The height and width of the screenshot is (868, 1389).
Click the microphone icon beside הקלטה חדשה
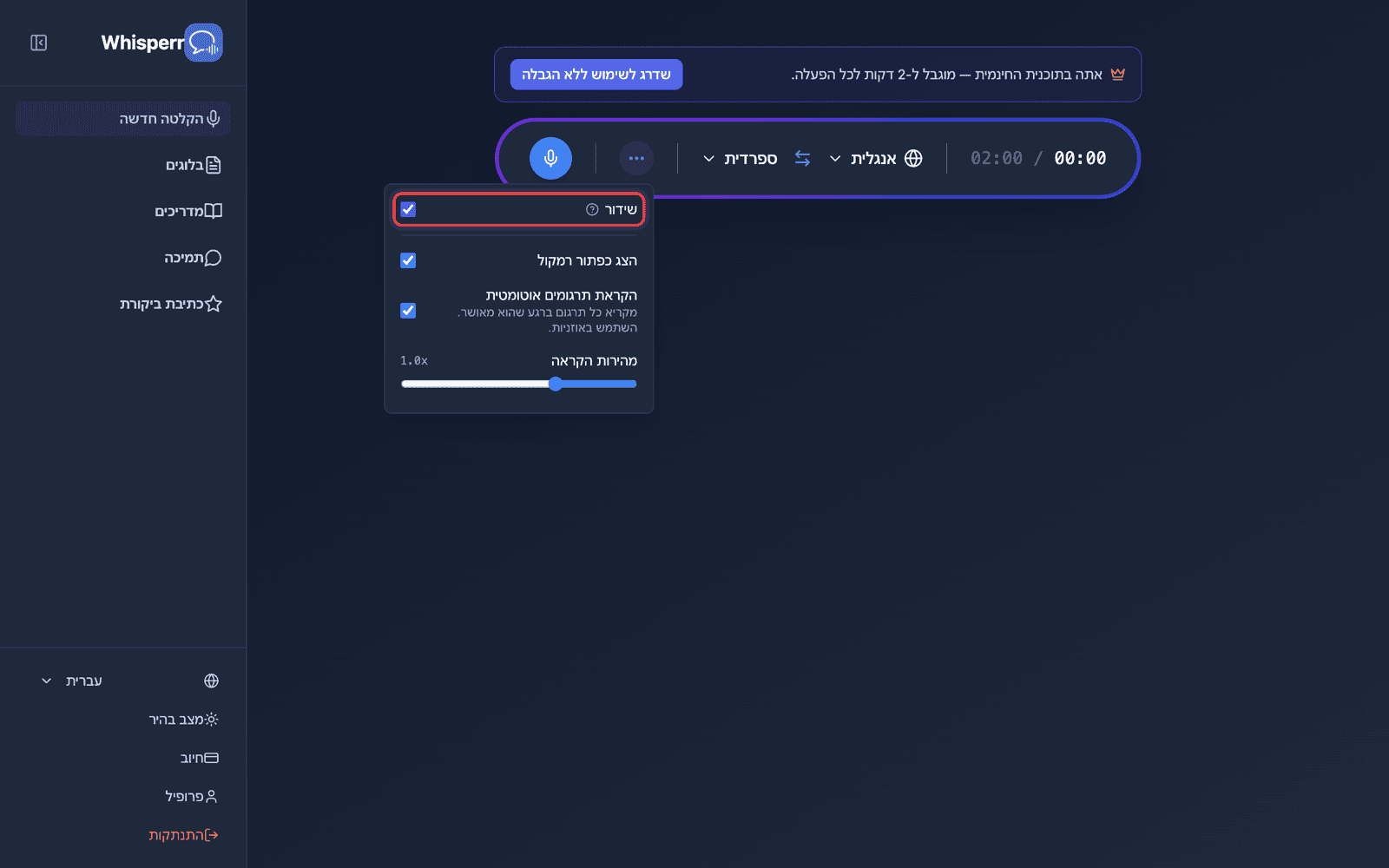pos(214,118)
